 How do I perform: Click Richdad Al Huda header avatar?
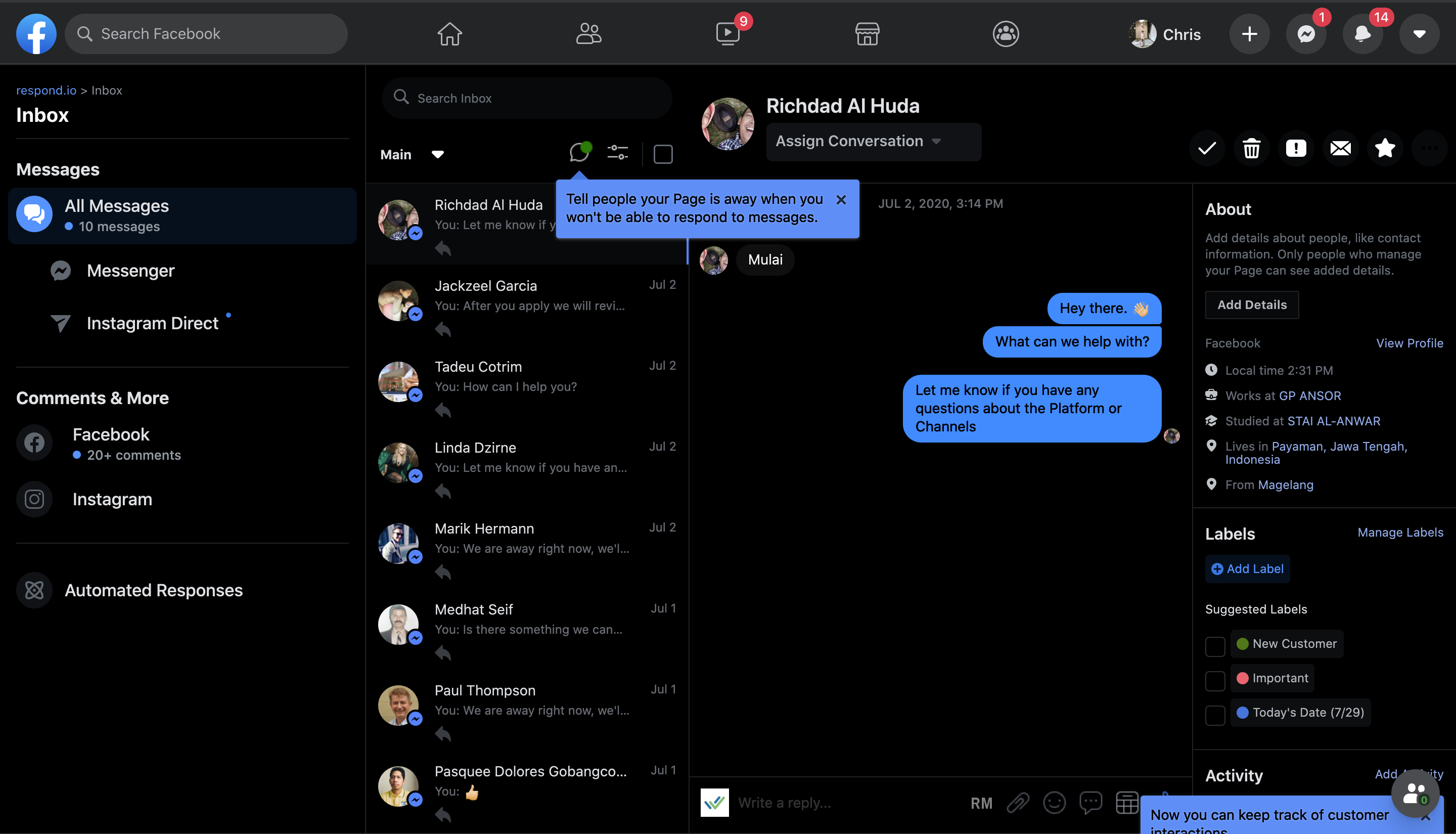click(727, 124)
